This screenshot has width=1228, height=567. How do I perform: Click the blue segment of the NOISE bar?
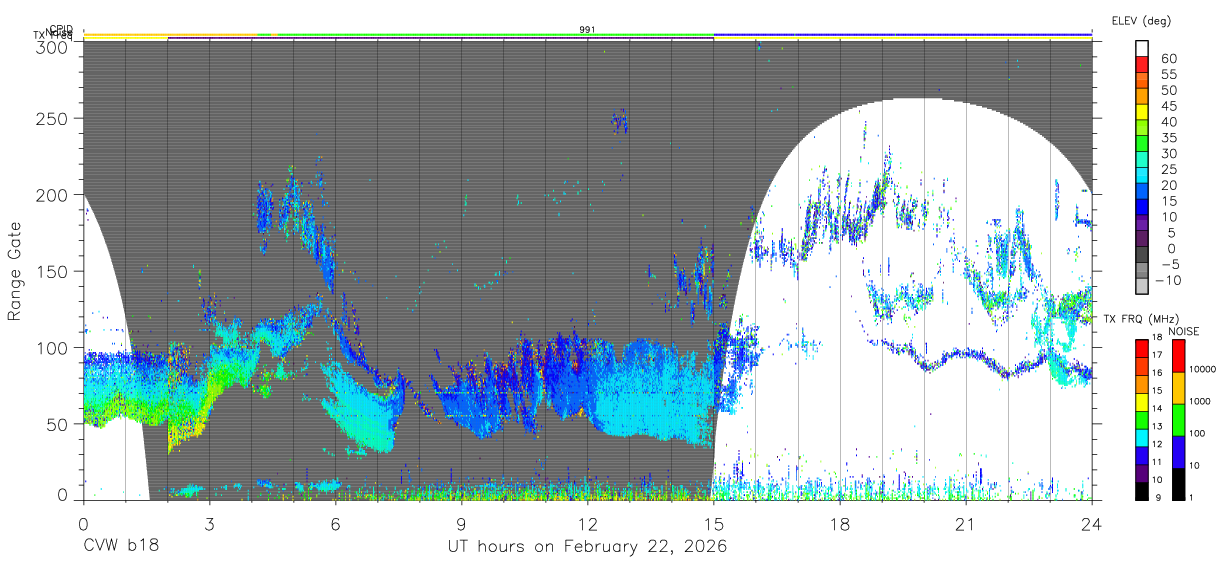point(1178,452)
